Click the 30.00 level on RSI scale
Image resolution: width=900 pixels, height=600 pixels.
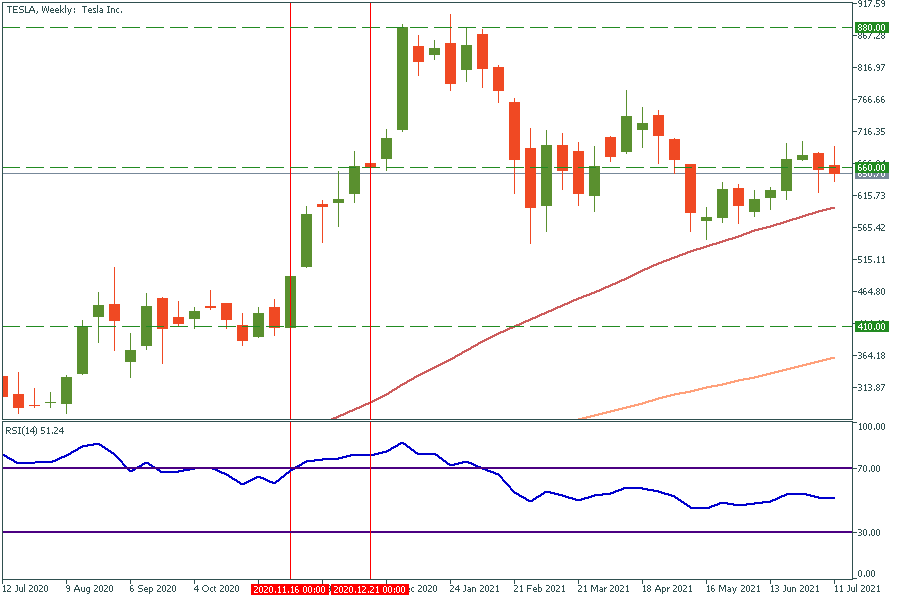click(870, 532)
